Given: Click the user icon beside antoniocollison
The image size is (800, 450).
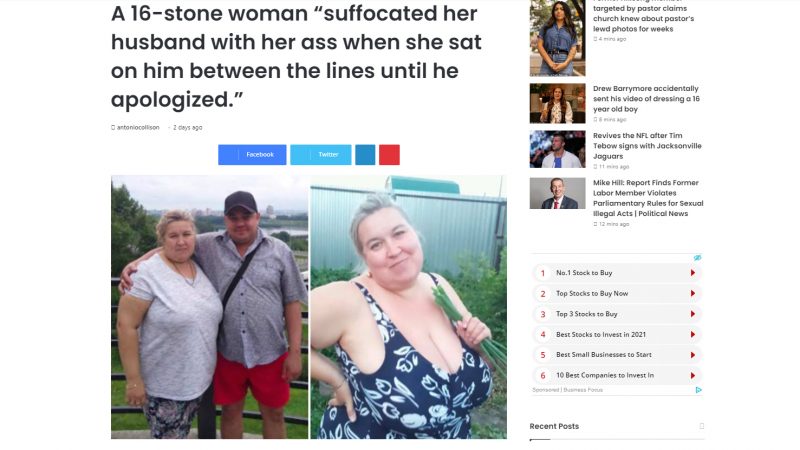Looking at the screenshot, I should (x=113, y=128).
